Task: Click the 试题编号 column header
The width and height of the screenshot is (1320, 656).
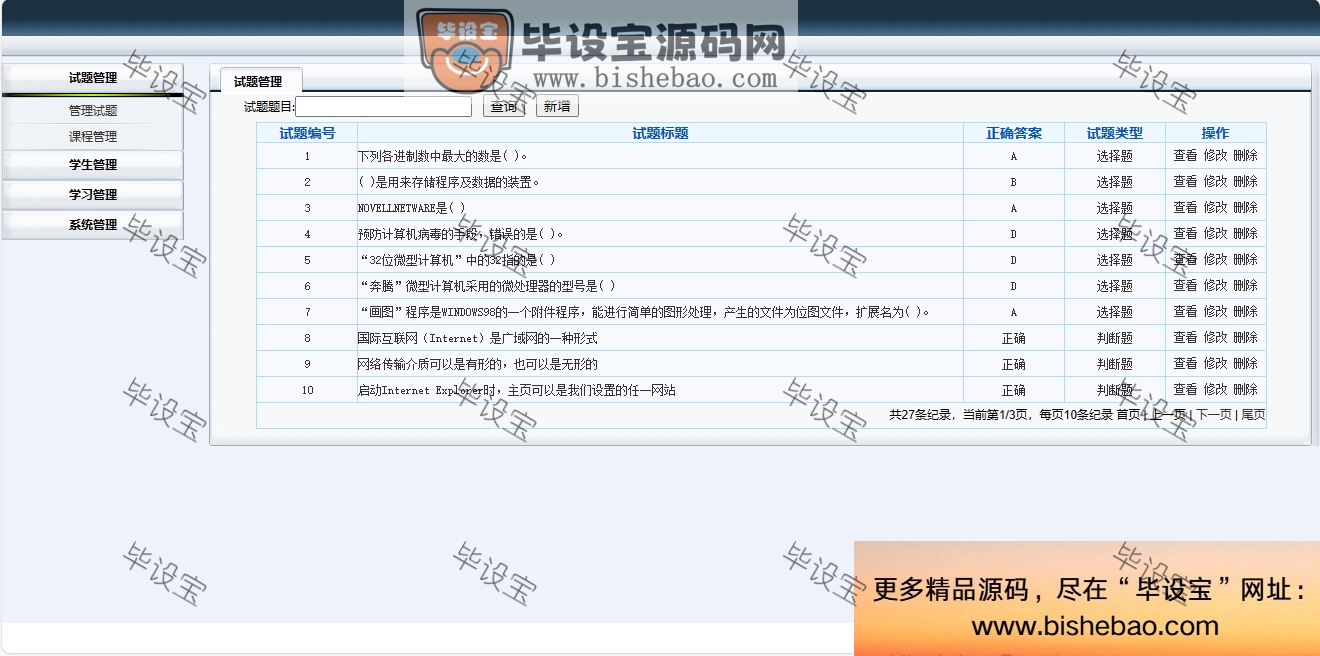Action: point(307,133)
